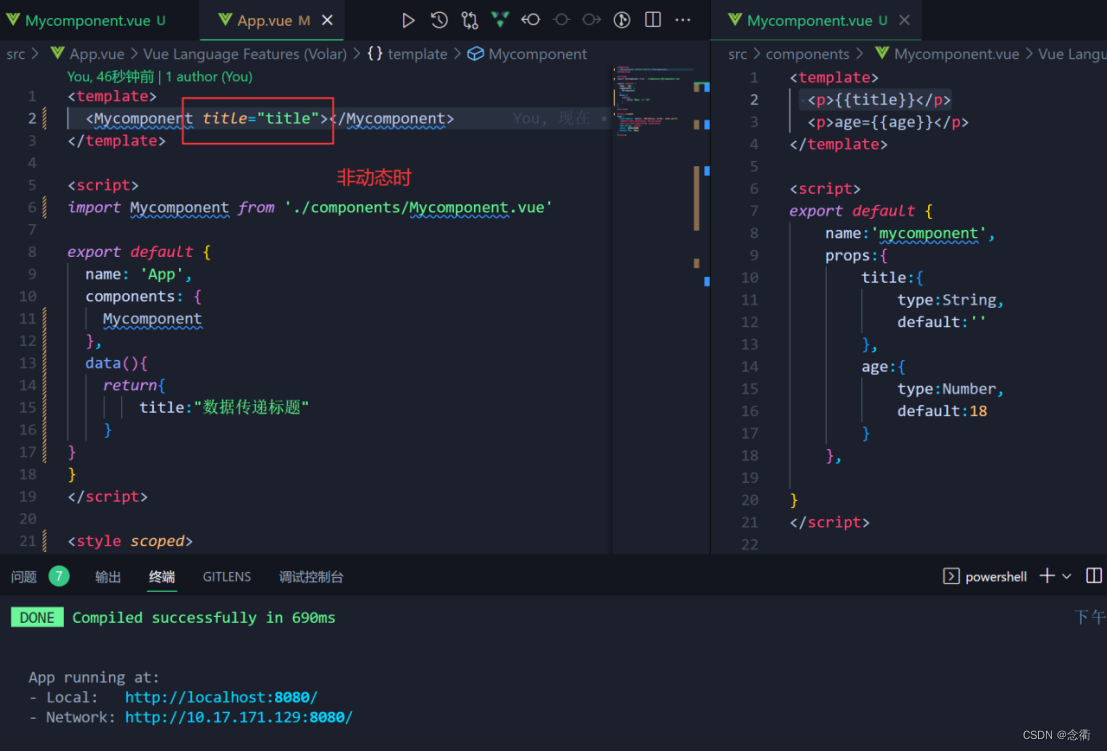Image resolution: width=1107 pixels, height=751 pixels.
Task: Click data(){ line in App.vue
Action: (x=116, y=364)
